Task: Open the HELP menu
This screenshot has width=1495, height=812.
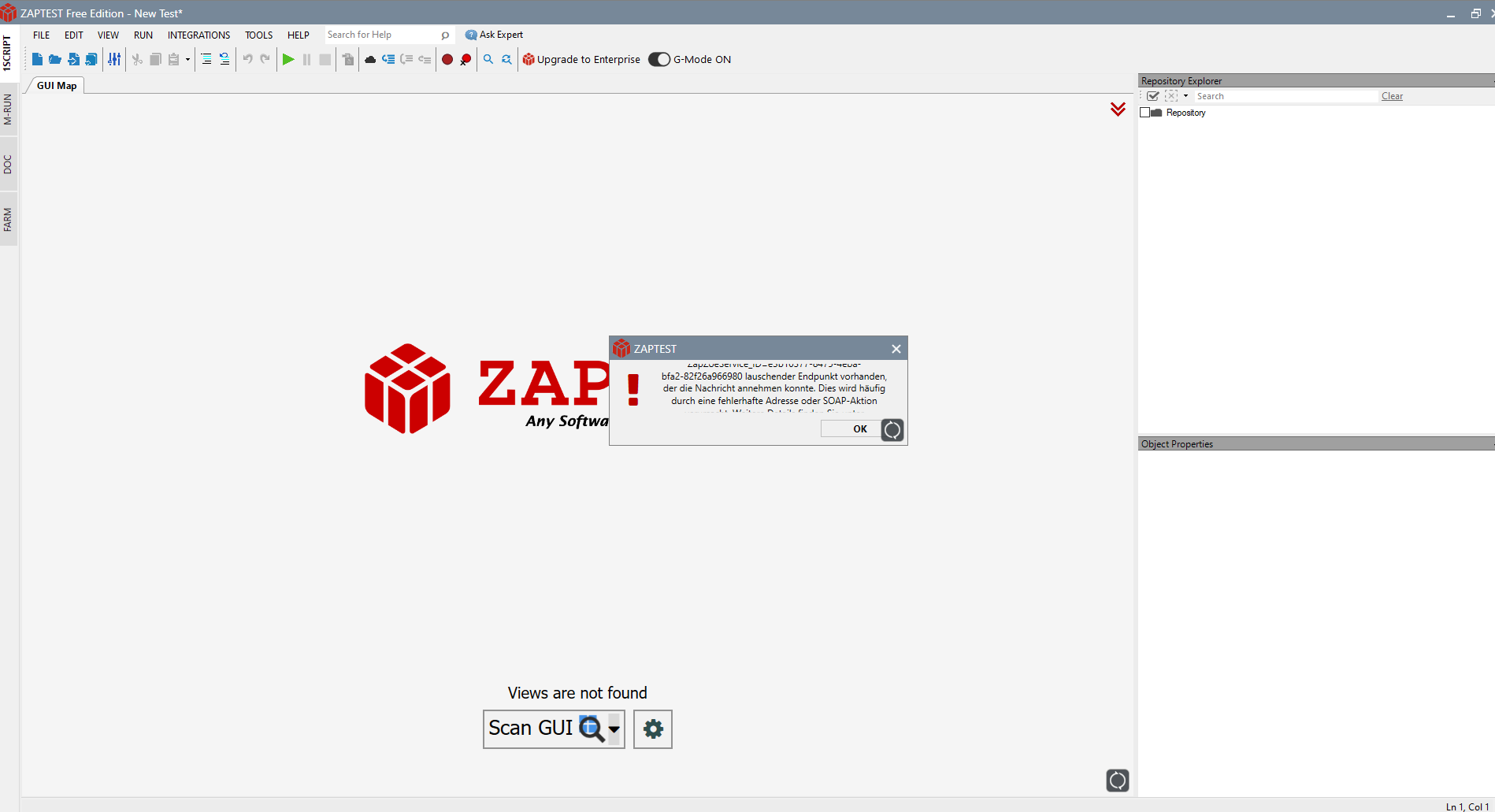Action: point(299,35)
